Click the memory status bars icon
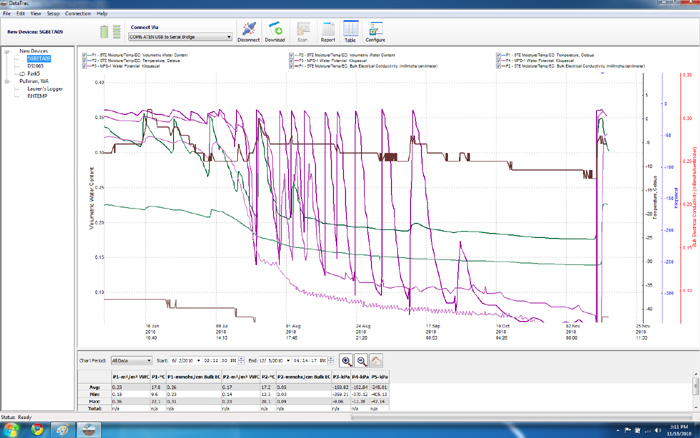 (117, 32)
